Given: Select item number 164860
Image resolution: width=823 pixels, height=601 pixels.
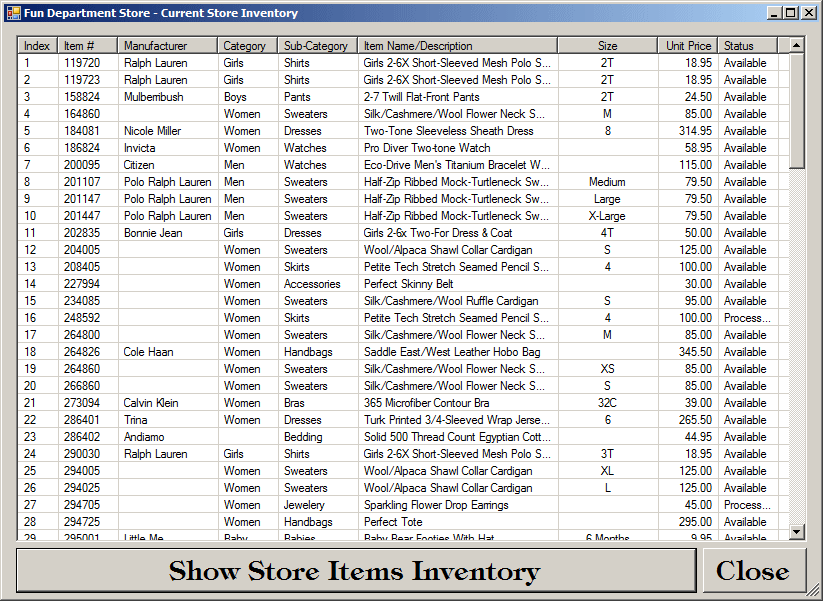Looking at the screenshot, I should click(82, 114).
